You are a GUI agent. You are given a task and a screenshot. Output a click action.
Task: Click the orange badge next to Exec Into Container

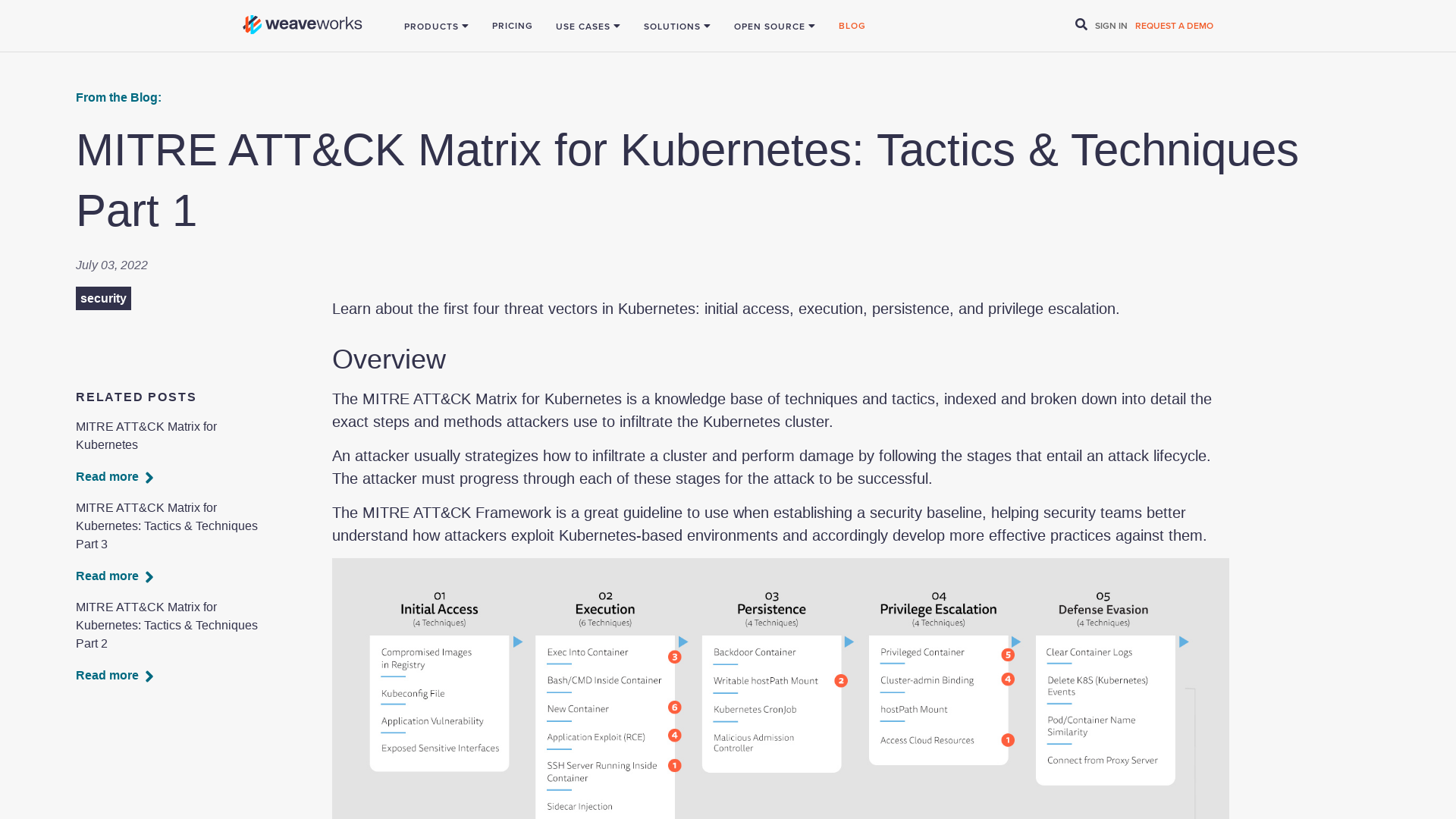(x=674, y=657)
